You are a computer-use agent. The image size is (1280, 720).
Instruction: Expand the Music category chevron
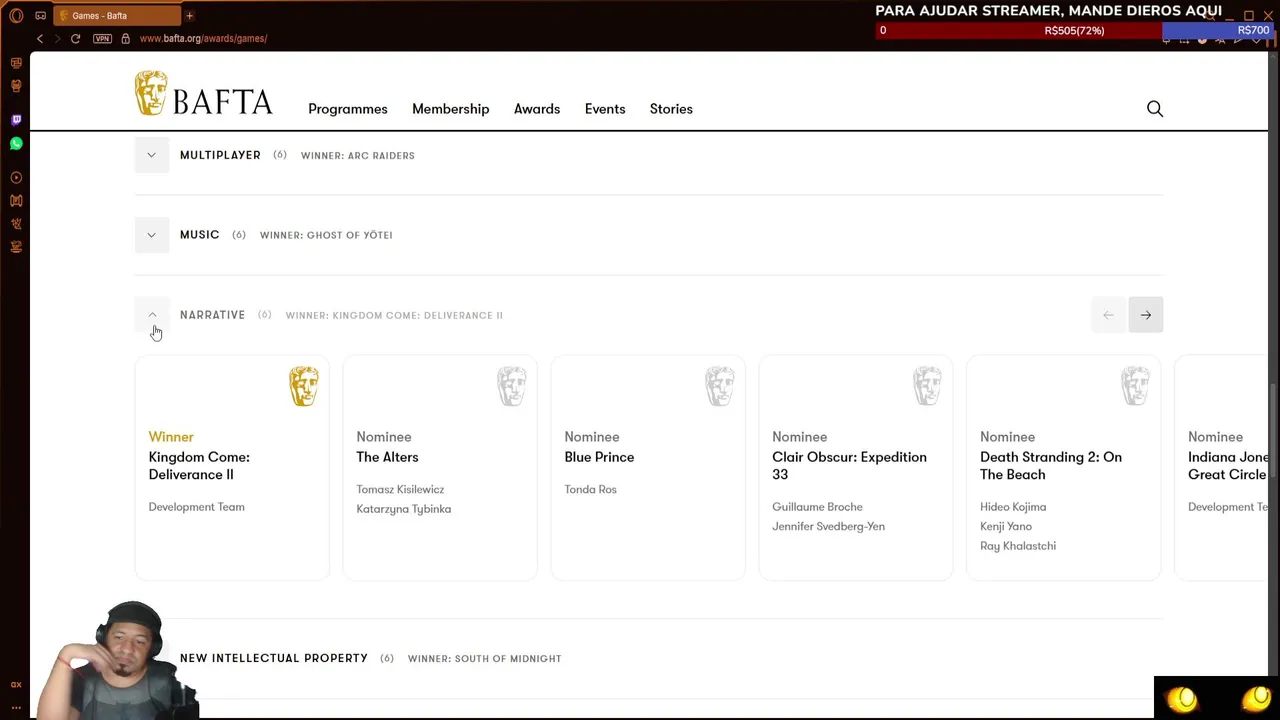(152, 235)
